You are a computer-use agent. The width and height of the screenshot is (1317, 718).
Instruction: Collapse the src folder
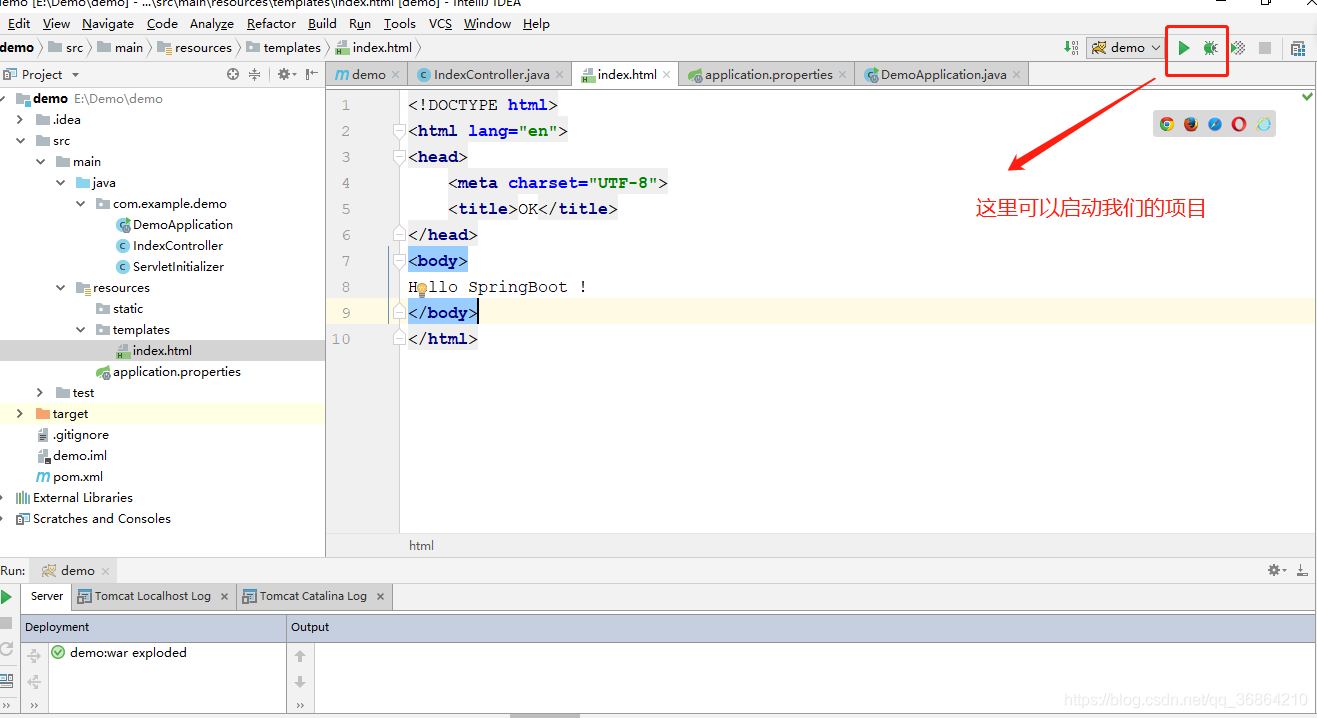[20, 141]
